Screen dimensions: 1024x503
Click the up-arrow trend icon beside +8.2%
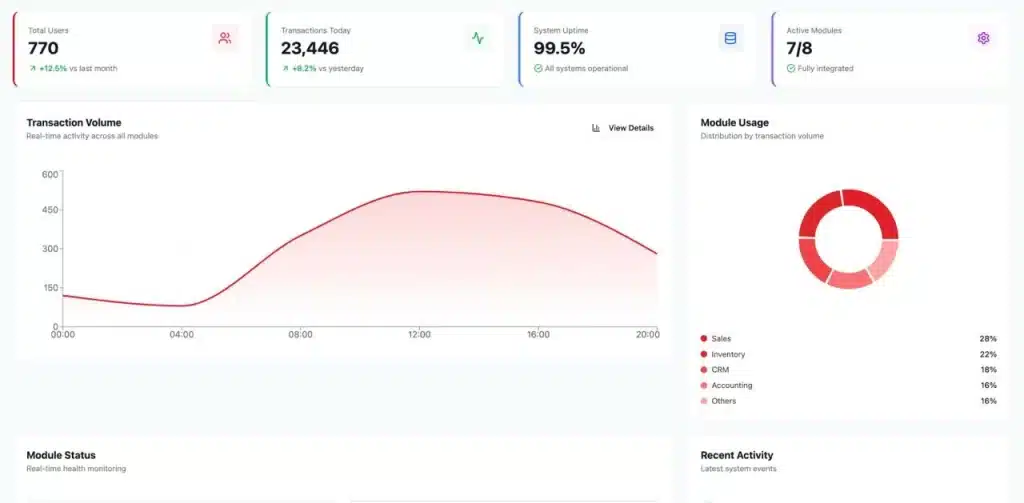tap(285, 68)
